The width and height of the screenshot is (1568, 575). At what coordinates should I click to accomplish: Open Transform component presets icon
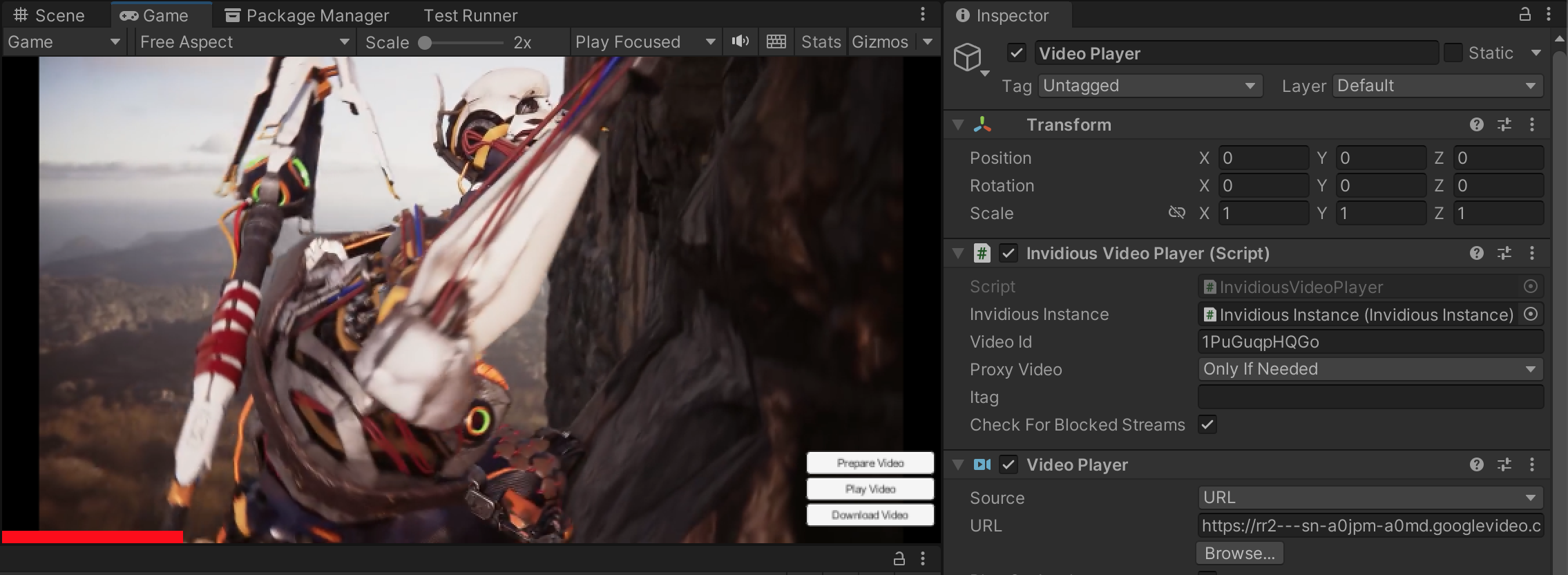[1504, 124]
